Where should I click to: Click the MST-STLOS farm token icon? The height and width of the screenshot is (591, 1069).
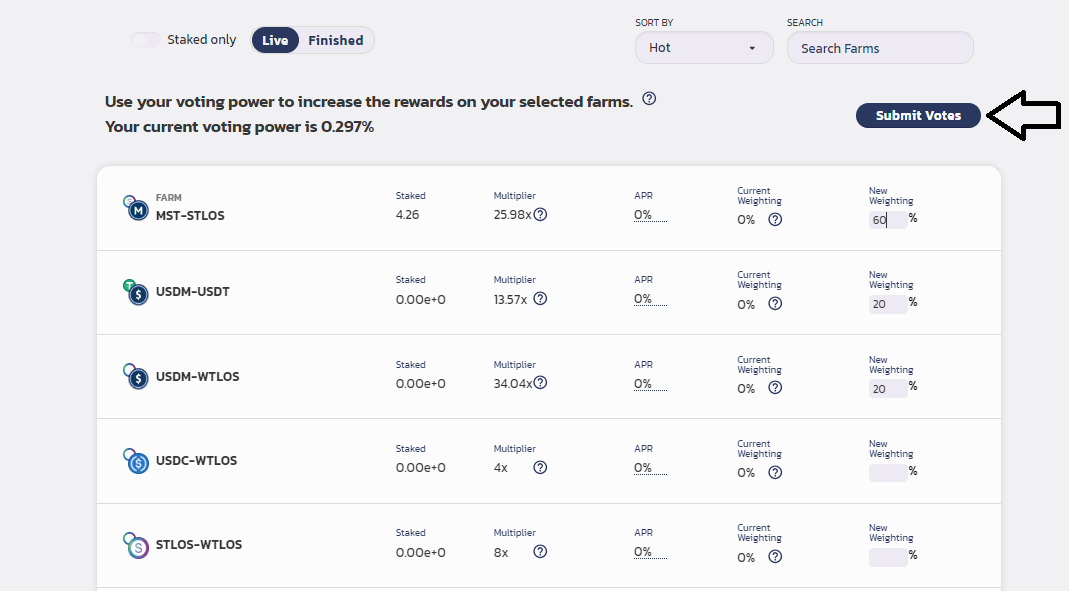point(135,208)
